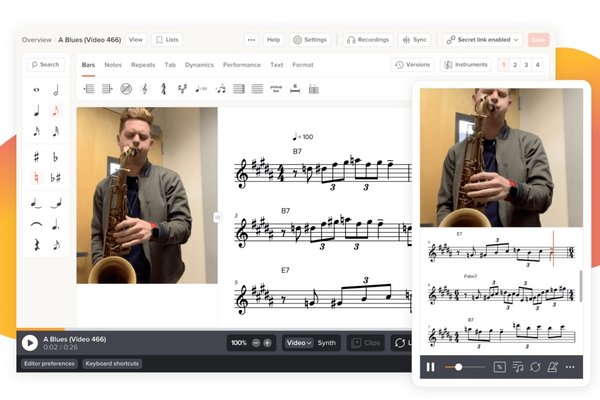600x400 pixels.
Task: Open the Text tab
Action: point(277,65)
